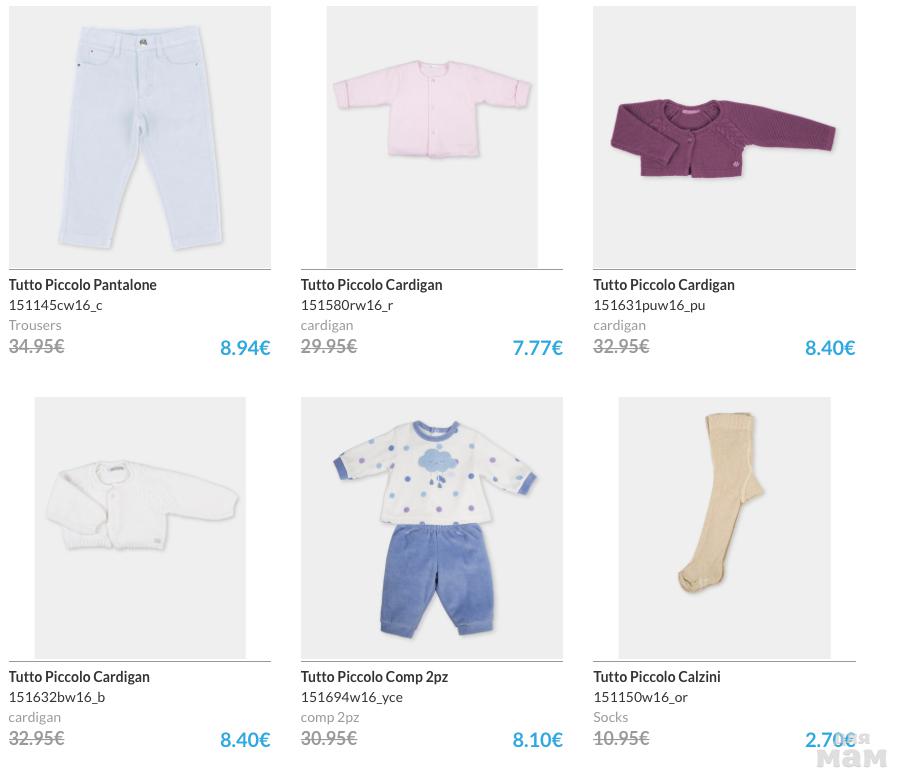Click the Tutto Piccolo Comp 2pz title
Viewport: 902px width, 782px height.
[x=374, y=677]
